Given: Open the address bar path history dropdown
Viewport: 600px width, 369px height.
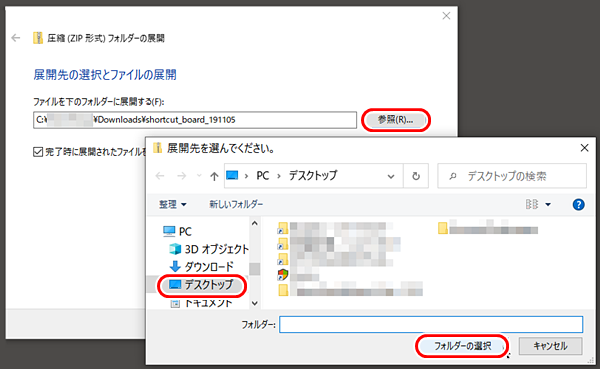Looking at the screenshot, I should pos(391,176).
